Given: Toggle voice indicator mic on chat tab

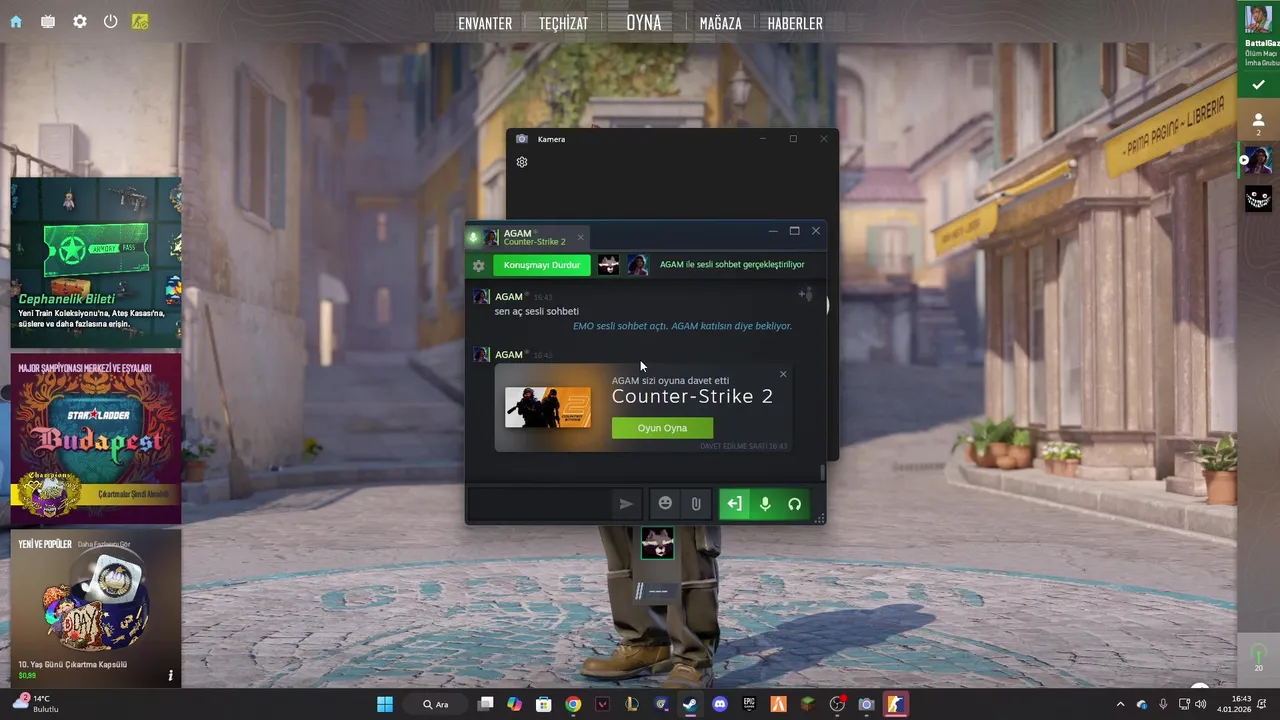Looking at the screenshot, I should pos(474,237).
